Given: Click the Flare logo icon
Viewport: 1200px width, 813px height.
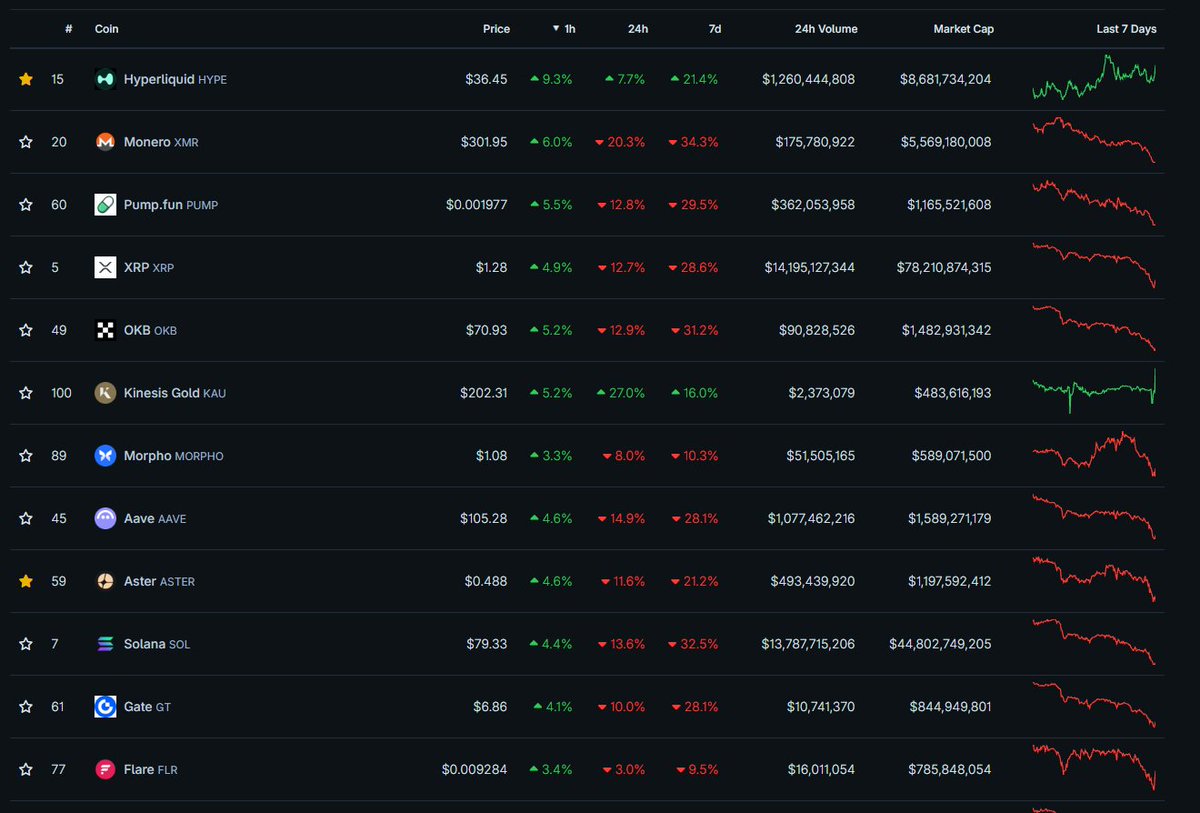Looking at the screenshot, I should (105, 769).
